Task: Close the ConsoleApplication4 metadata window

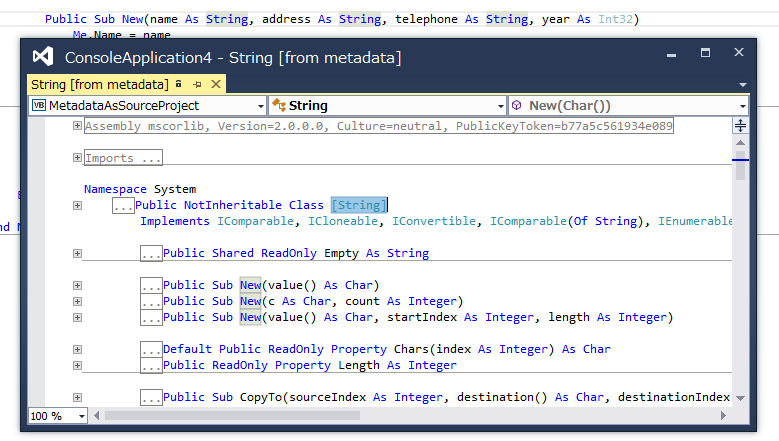Action: (x=739, y=52)
